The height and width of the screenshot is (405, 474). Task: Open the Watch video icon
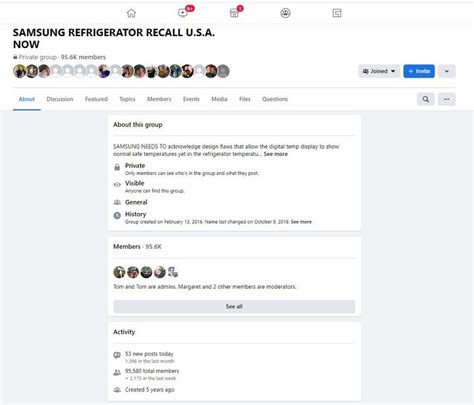[183, 13]
